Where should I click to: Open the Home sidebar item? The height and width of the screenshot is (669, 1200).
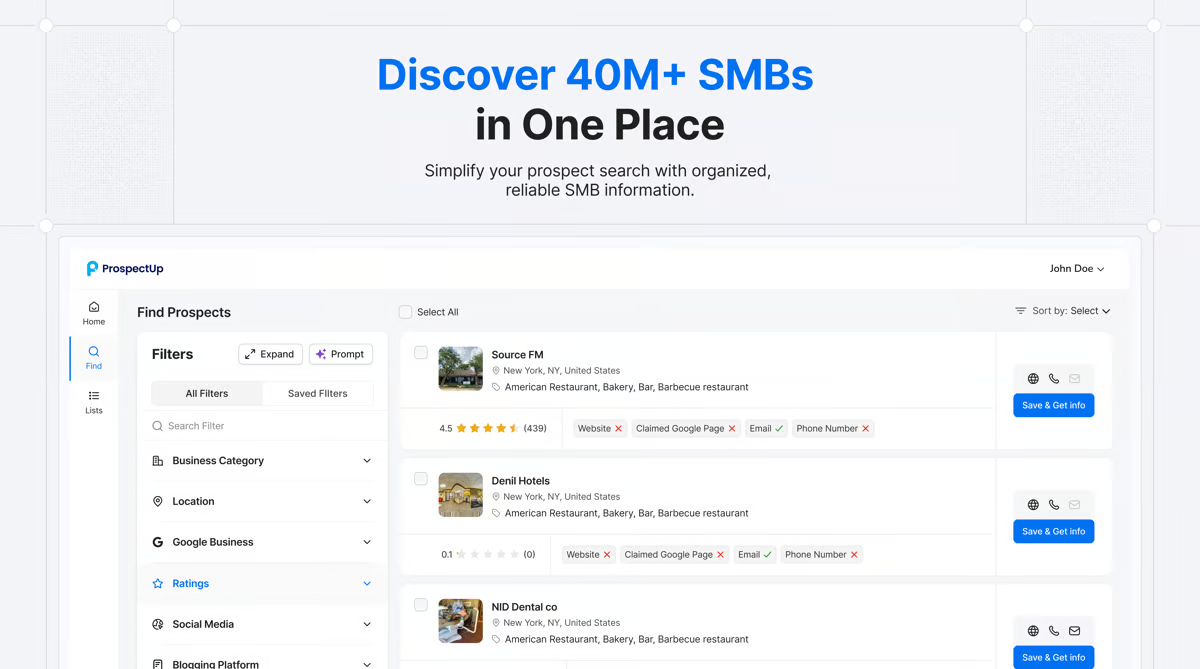coord(94,313)
